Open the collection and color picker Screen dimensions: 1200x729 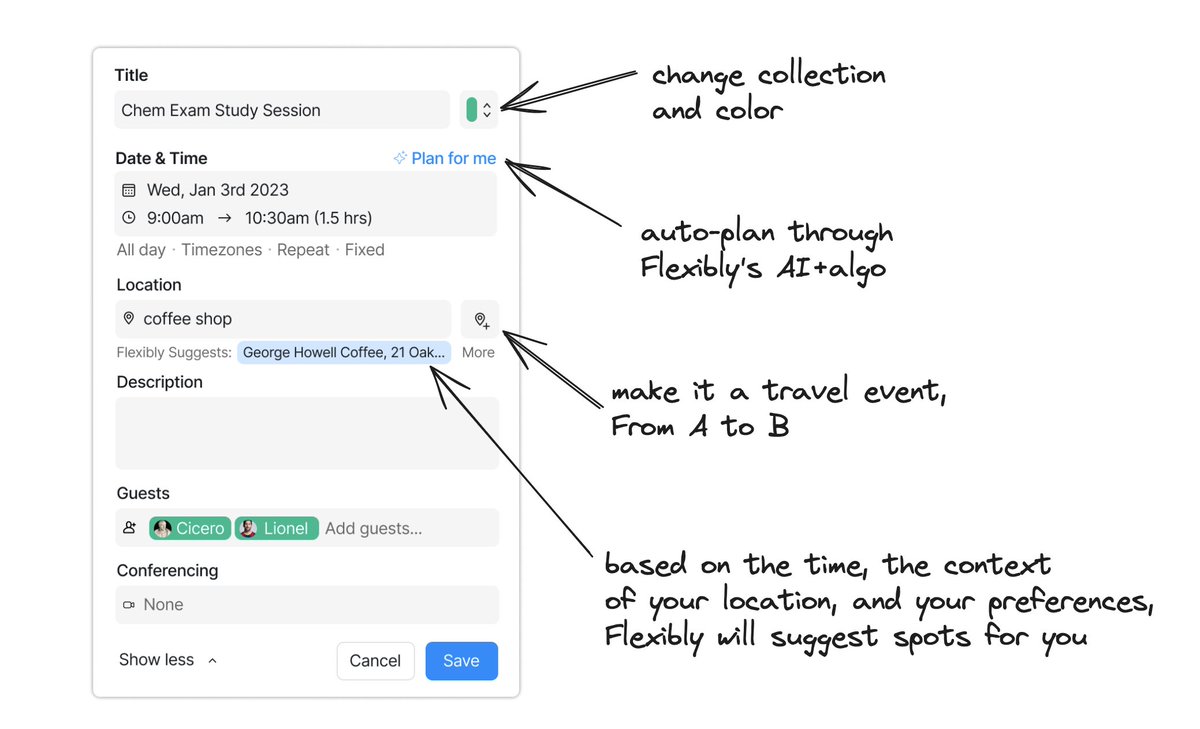click(x=479, y=110)
